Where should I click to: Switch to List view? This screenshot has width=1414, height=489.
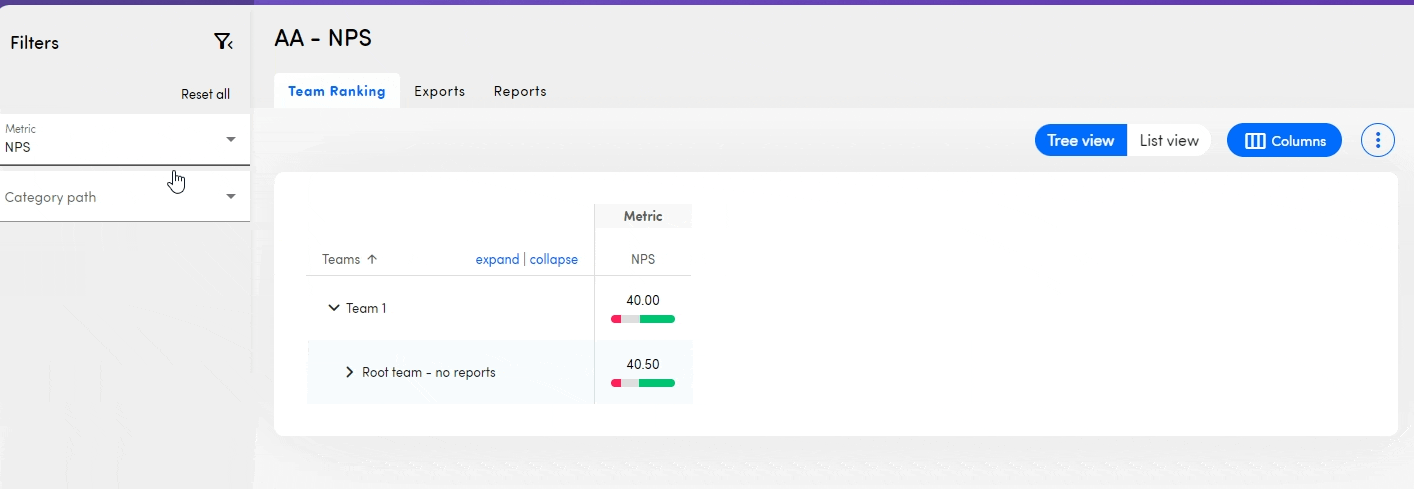pyautogui.click(x=1168, y=141)
